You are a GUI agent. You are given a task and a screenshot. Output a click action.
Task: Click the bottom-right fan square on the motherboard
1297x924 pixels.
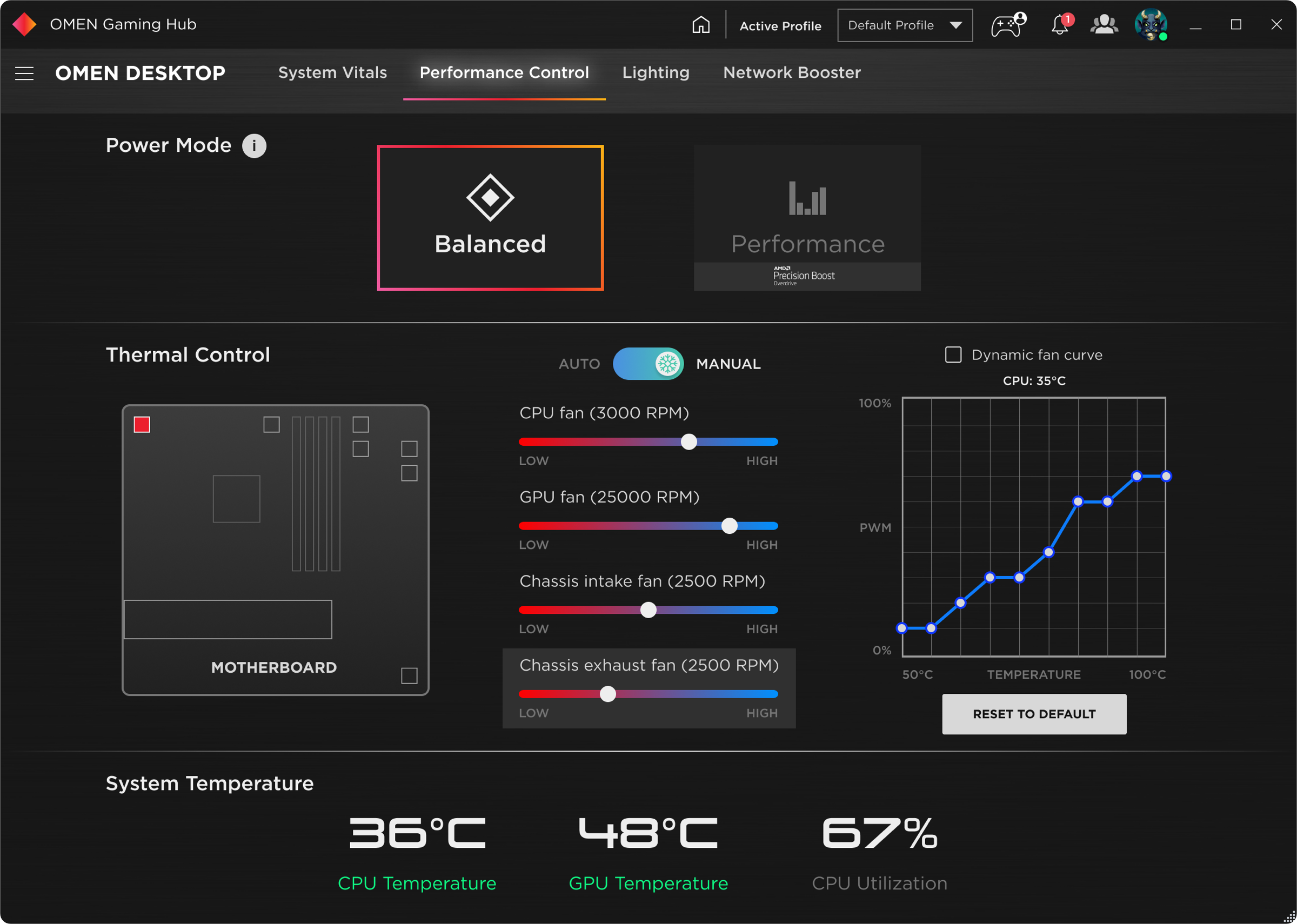tap(410, 676)
